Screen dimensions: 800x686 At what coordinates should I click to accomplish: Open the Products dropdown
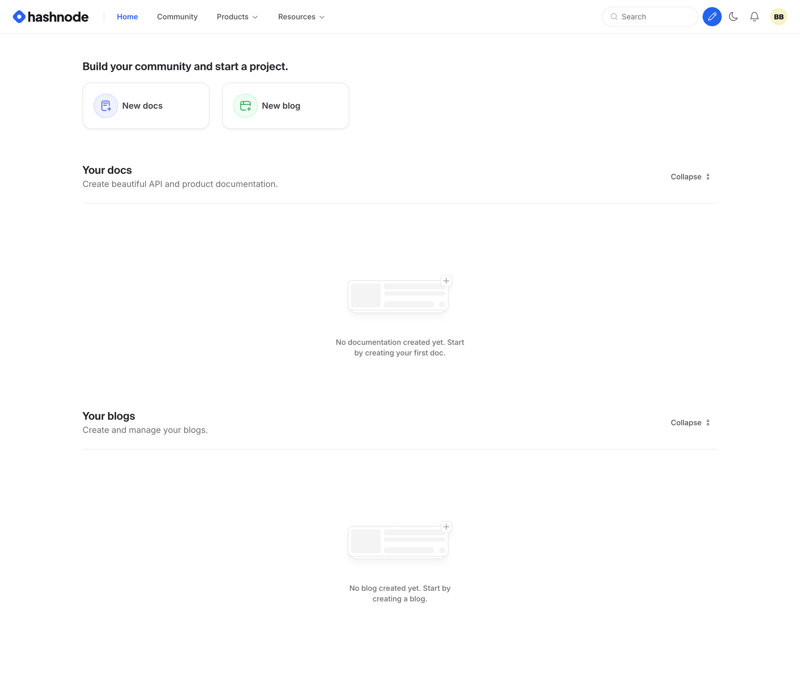pos(236,16)
